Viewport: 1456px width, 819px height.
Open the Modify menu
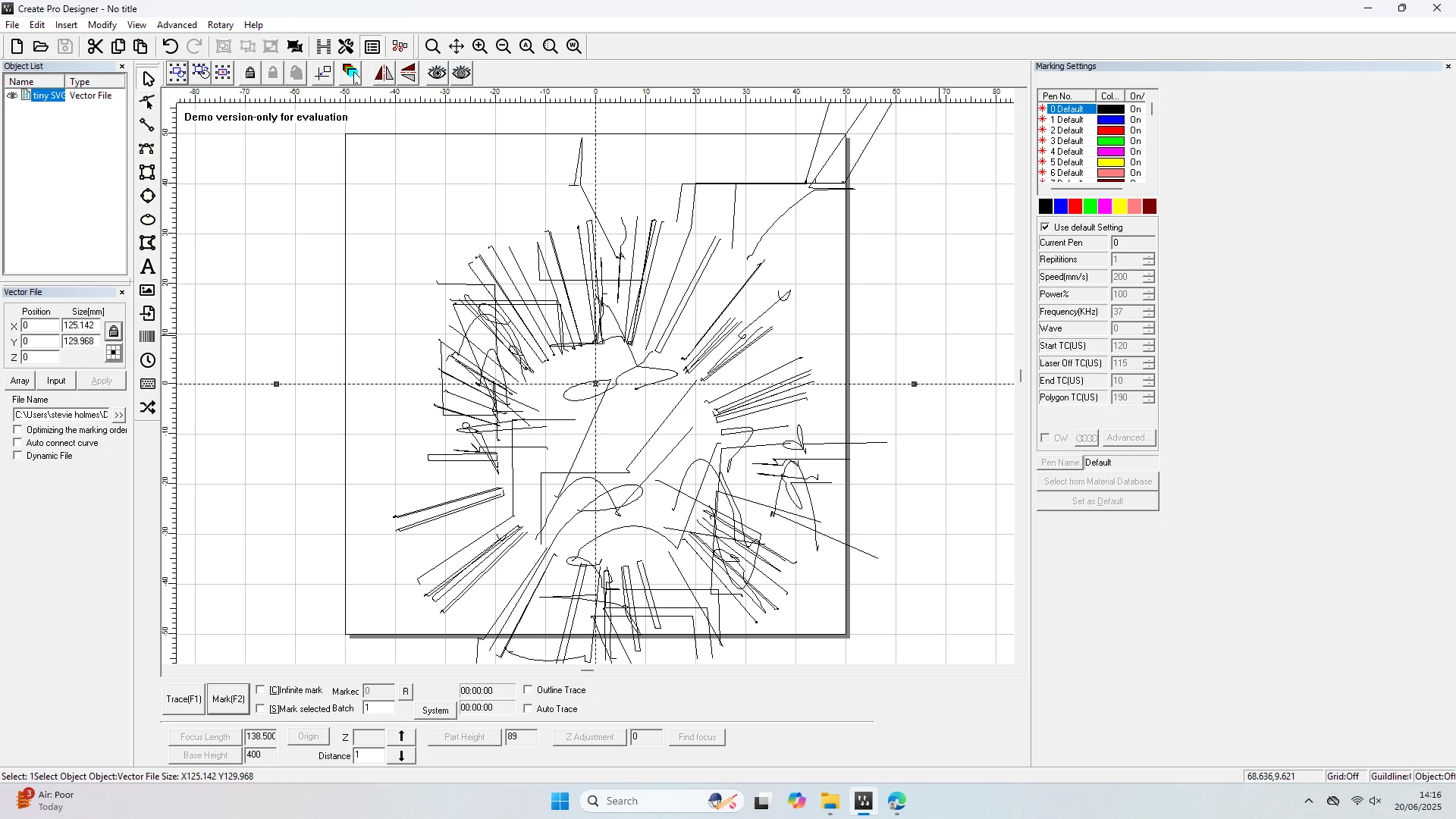coord(102,25)
